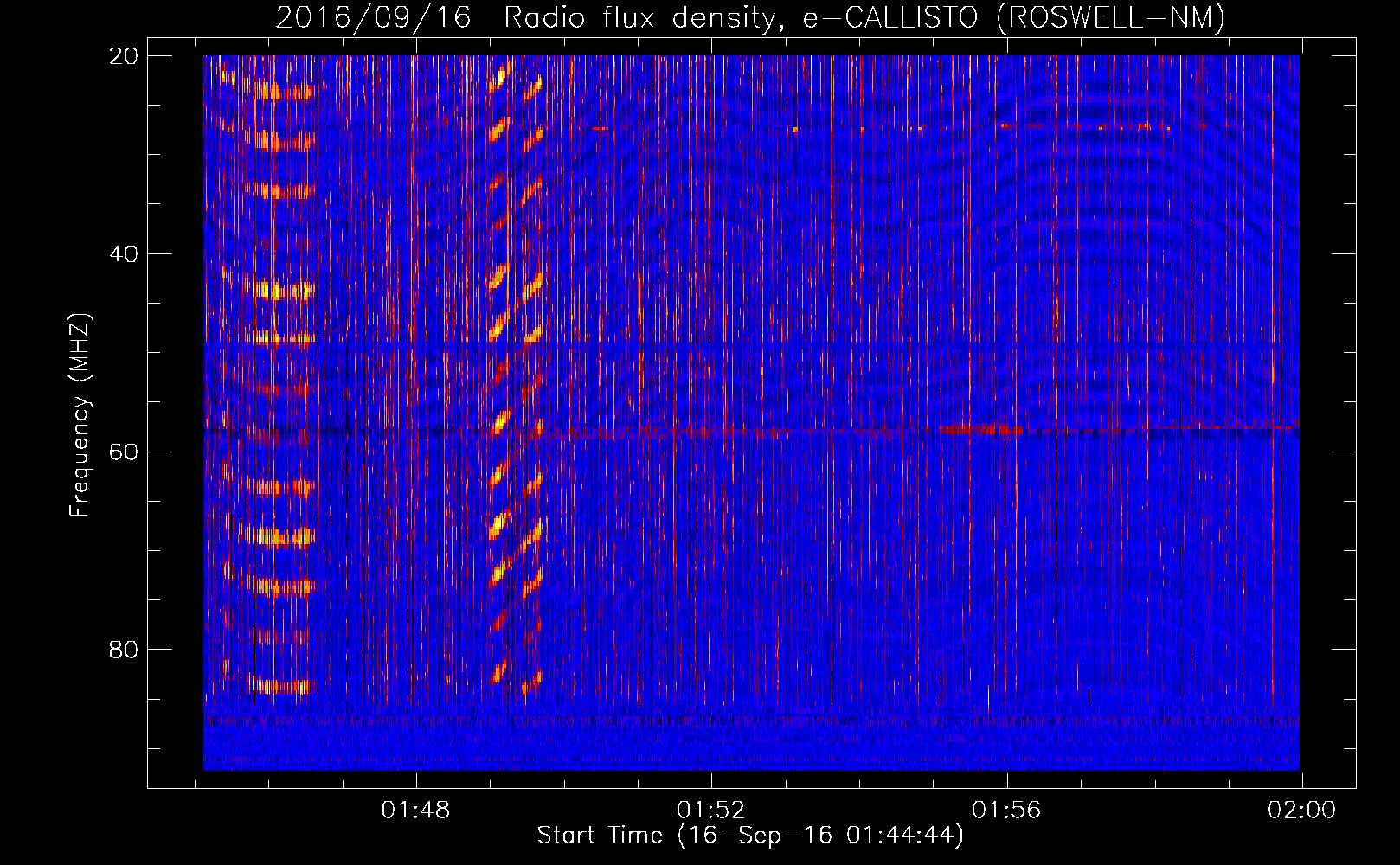Image resolution: width=1400 pixels, height=865 pixels.
Task: Click the y-axis tick label "80"
Action: click(123, 650)
